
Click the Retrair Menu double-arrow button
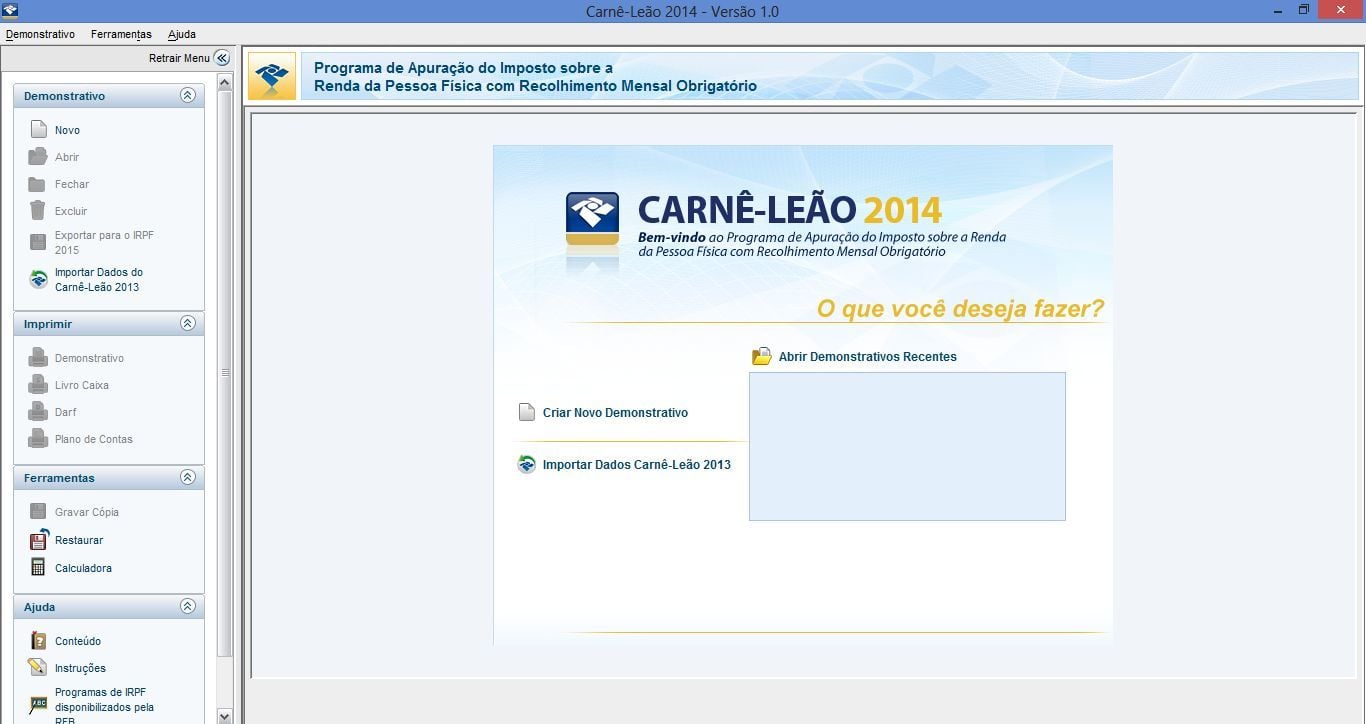click(x=222, y=58)
